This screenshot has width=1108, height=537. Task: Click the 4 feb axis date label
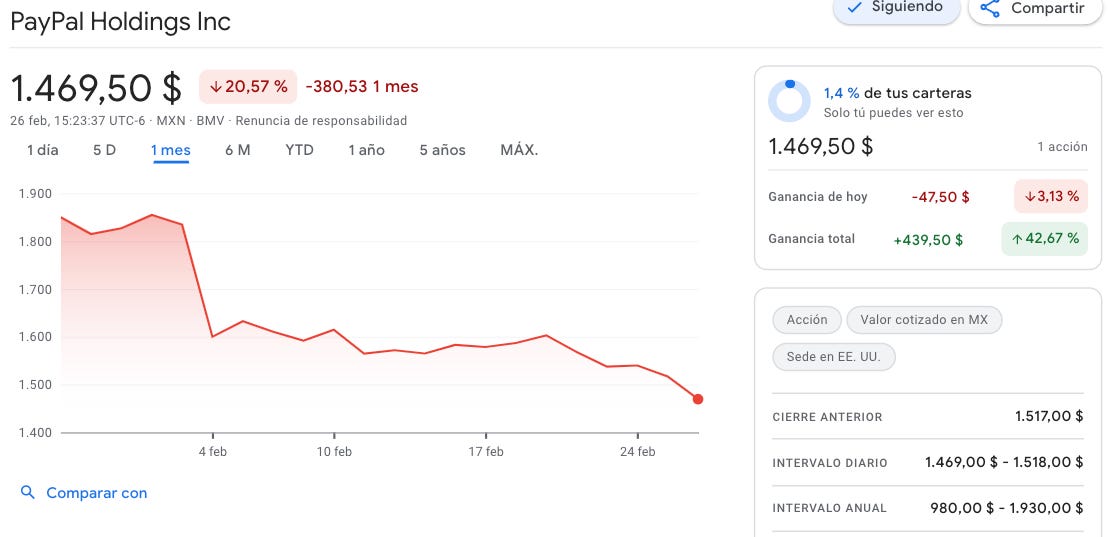213,452
